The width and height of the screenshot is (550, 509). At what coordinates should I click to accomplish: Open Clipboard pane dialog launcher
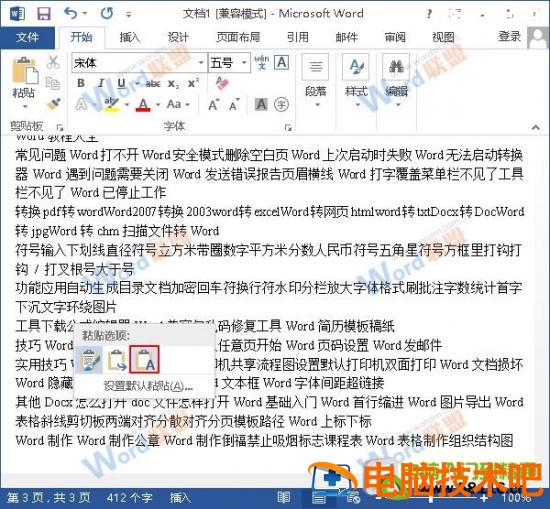click(60, 127)
